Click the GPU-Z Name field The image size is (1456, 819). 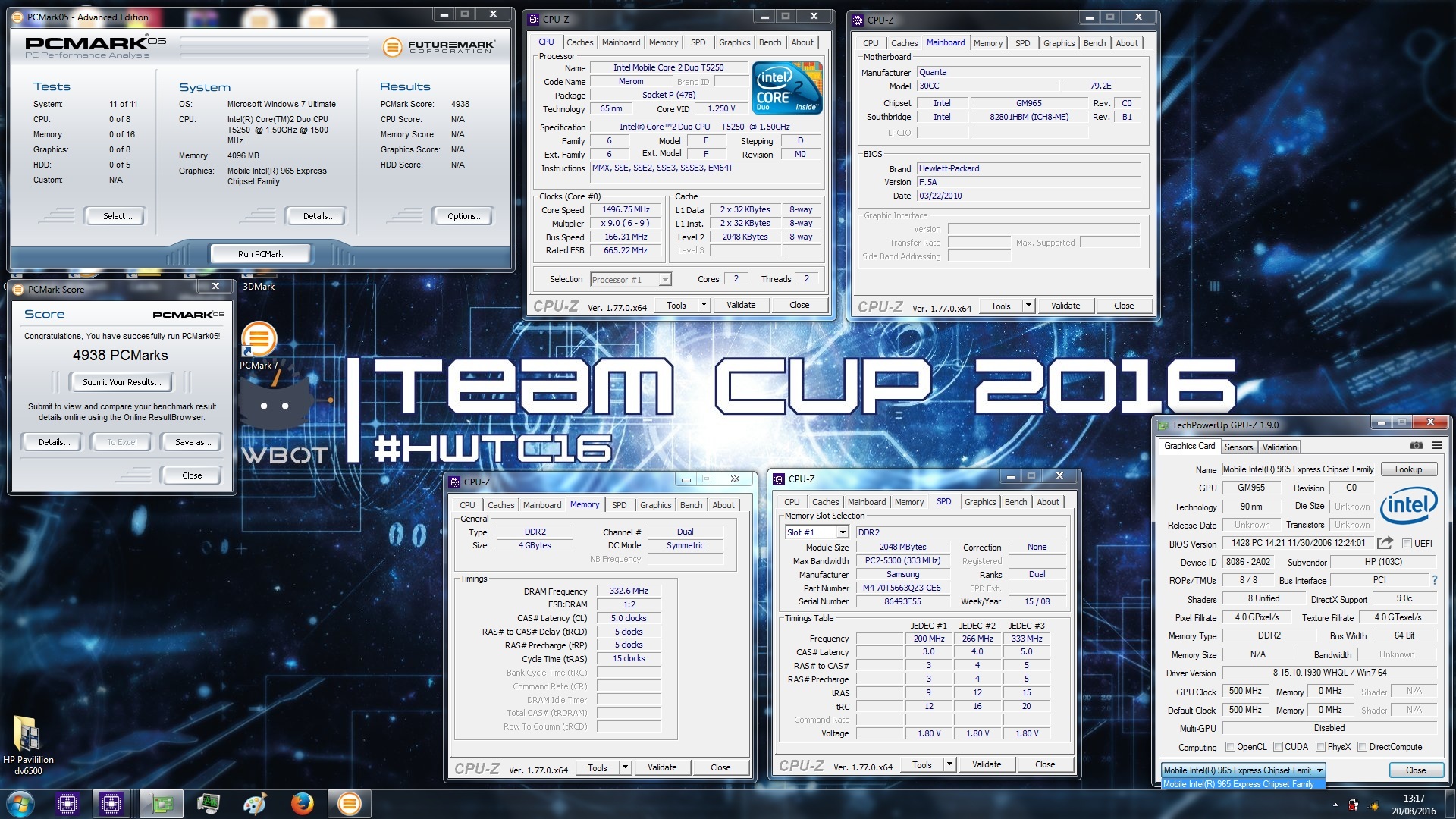[1298, 469]
